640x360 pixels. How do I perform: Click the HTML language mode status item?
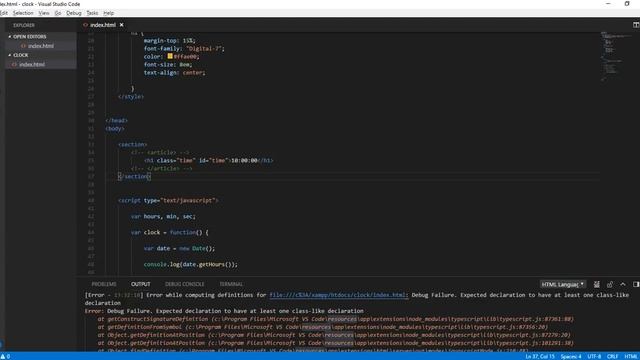pyautogui.click(x=631, y=357)
